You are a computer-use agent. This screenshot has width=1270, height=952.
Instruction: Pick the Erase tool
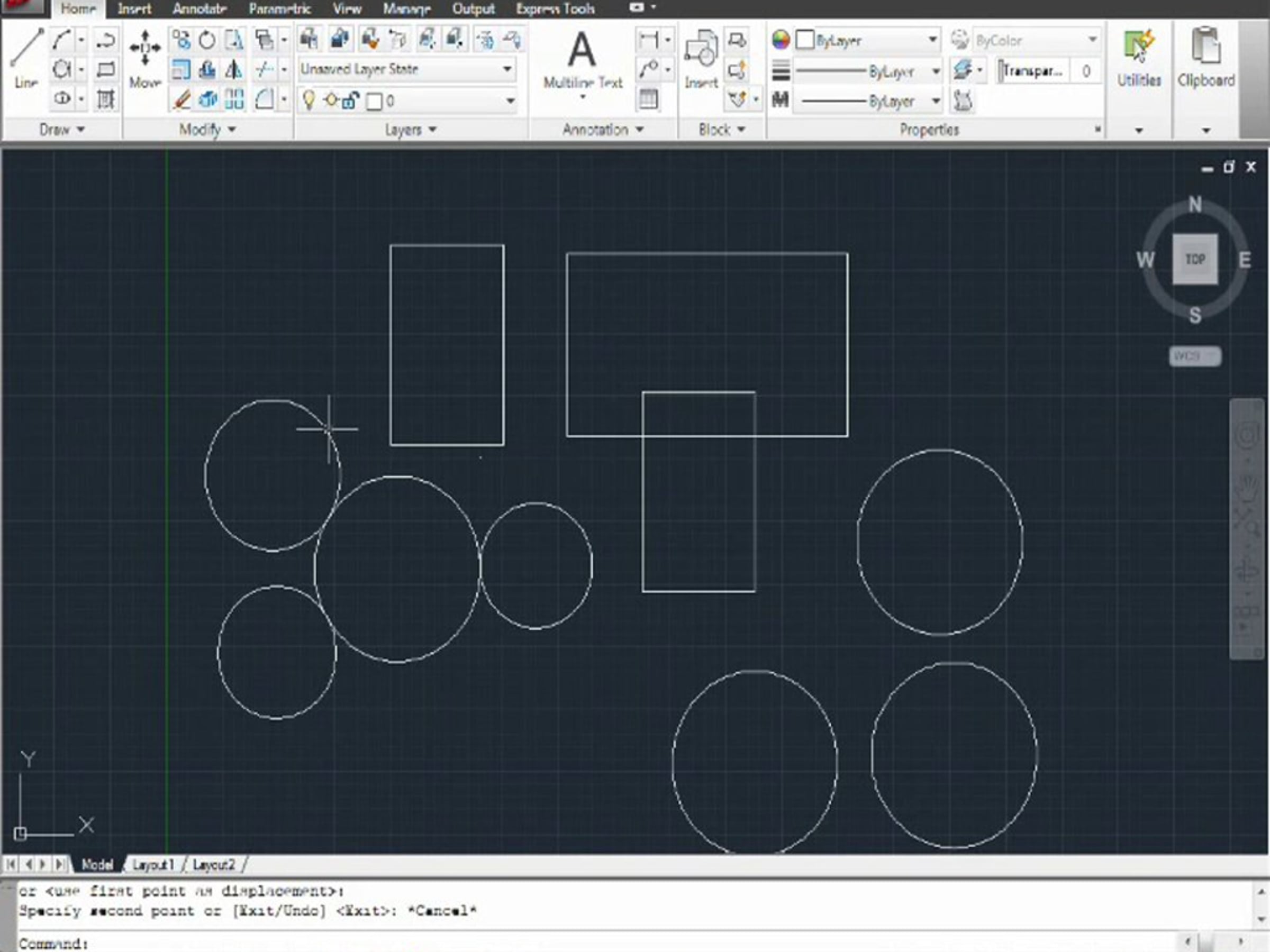pyautogui.click(x=182, y=100)
